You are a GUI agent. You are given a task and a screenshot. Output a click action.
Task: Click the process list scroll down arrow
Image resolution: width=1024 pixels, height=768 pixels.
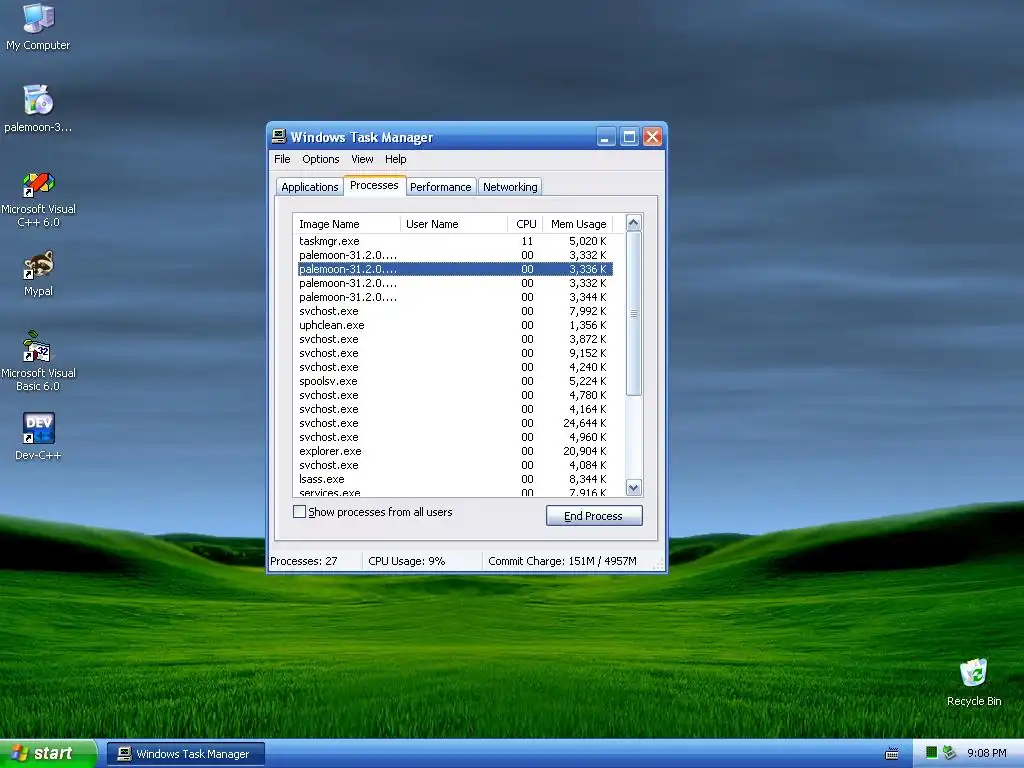pos(633,488)
